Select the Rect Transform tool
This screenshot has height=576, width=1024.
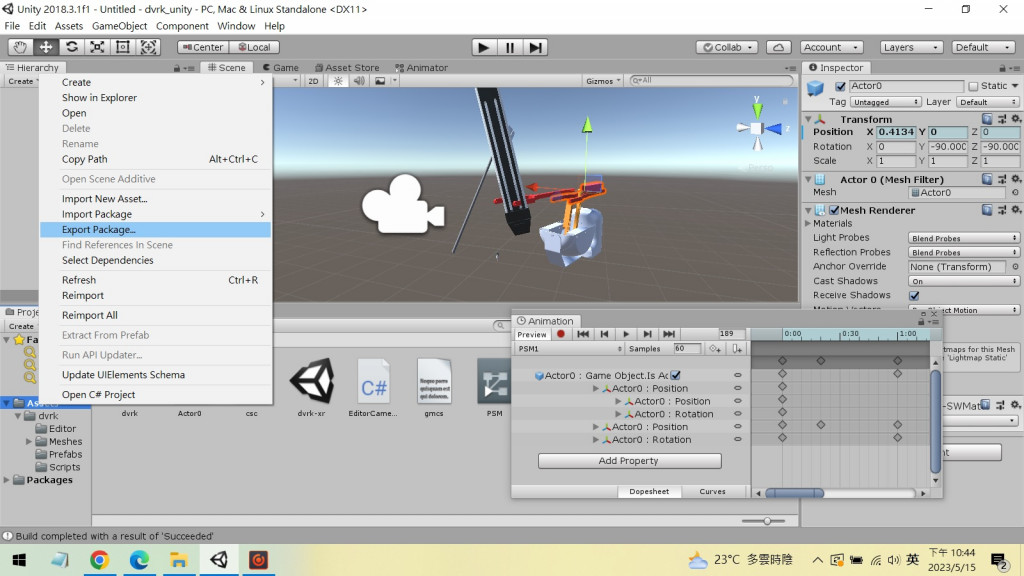point(122,47)
